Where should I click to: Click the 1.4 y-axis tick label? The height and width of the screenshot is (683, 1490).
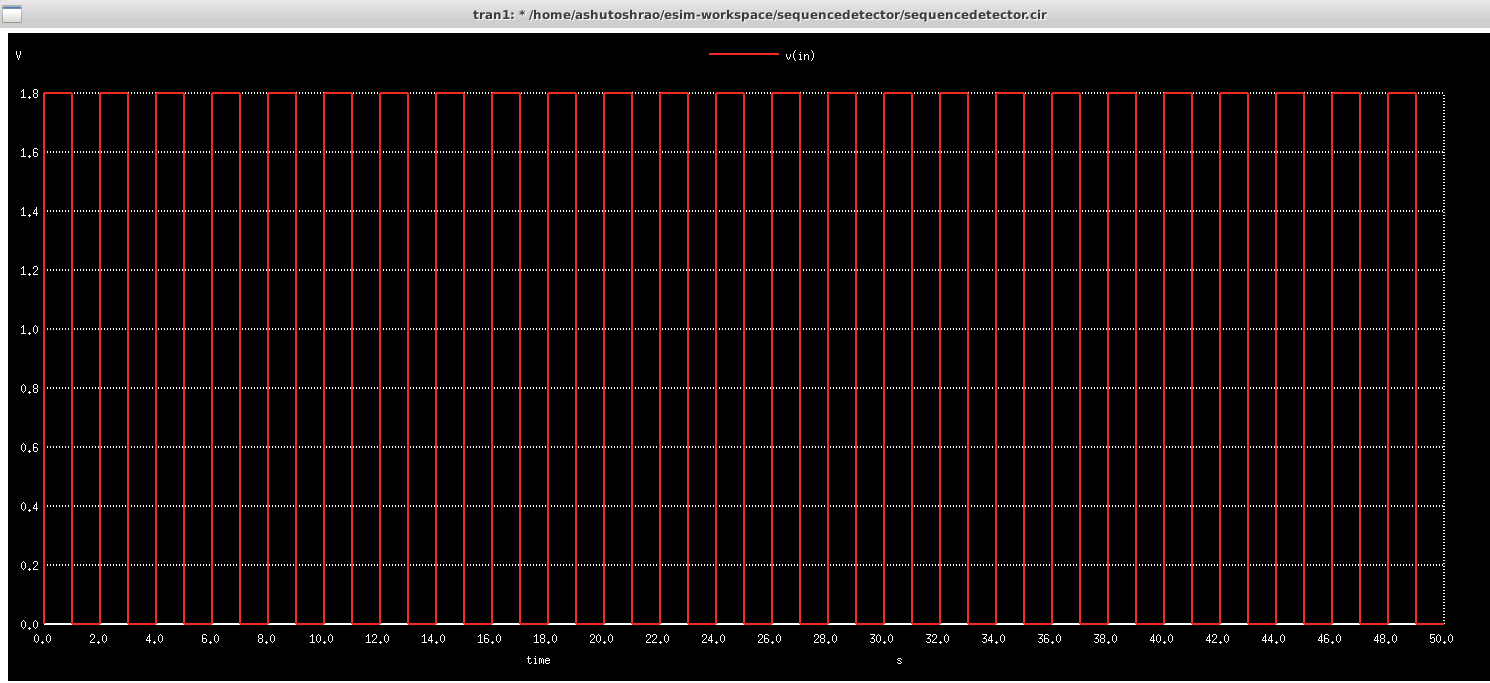(28, 212)
